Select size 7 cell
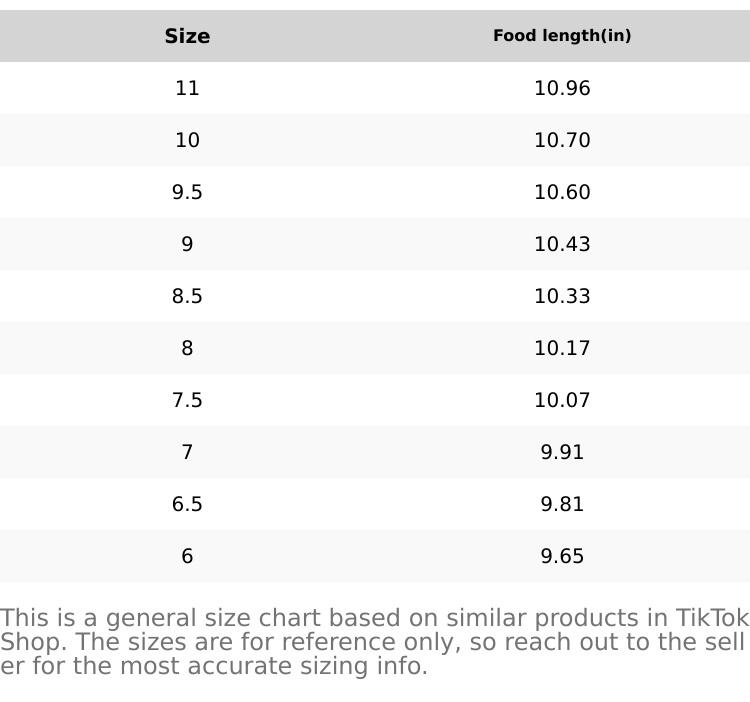 coord(187,452)
